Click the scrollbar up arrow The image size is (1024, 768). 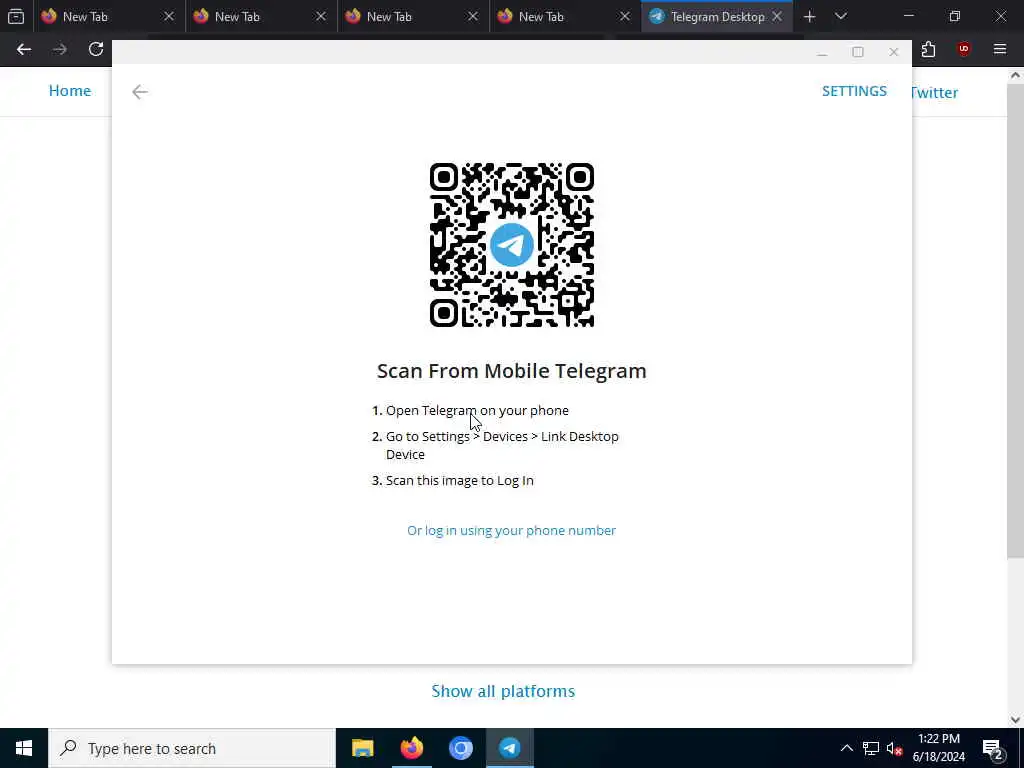tap(1015, 75)
